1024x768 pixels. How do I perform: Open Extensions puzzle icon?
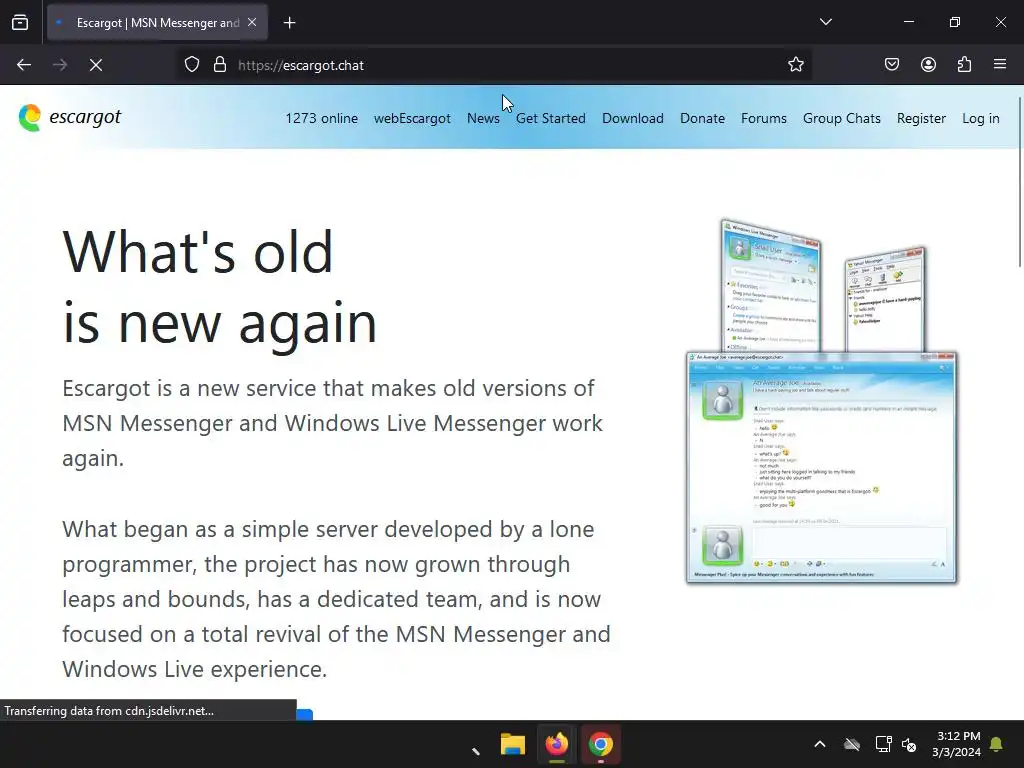coord(964,65)
